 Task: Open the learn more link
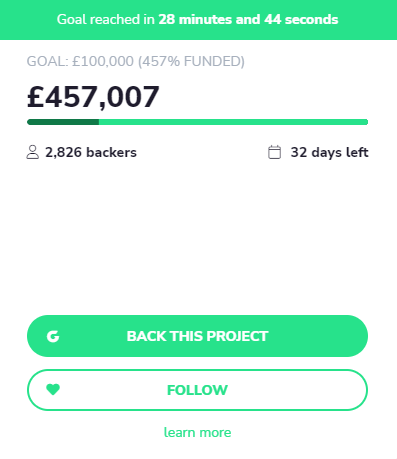pyautogui.click(x=197, y=433)
